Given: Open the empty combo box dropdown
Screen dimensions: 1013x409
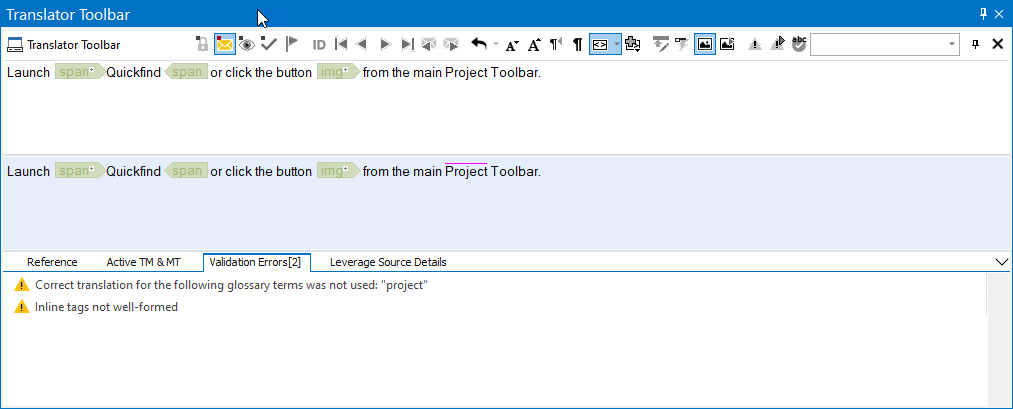Looking at the screenshot, I should 952,44.
